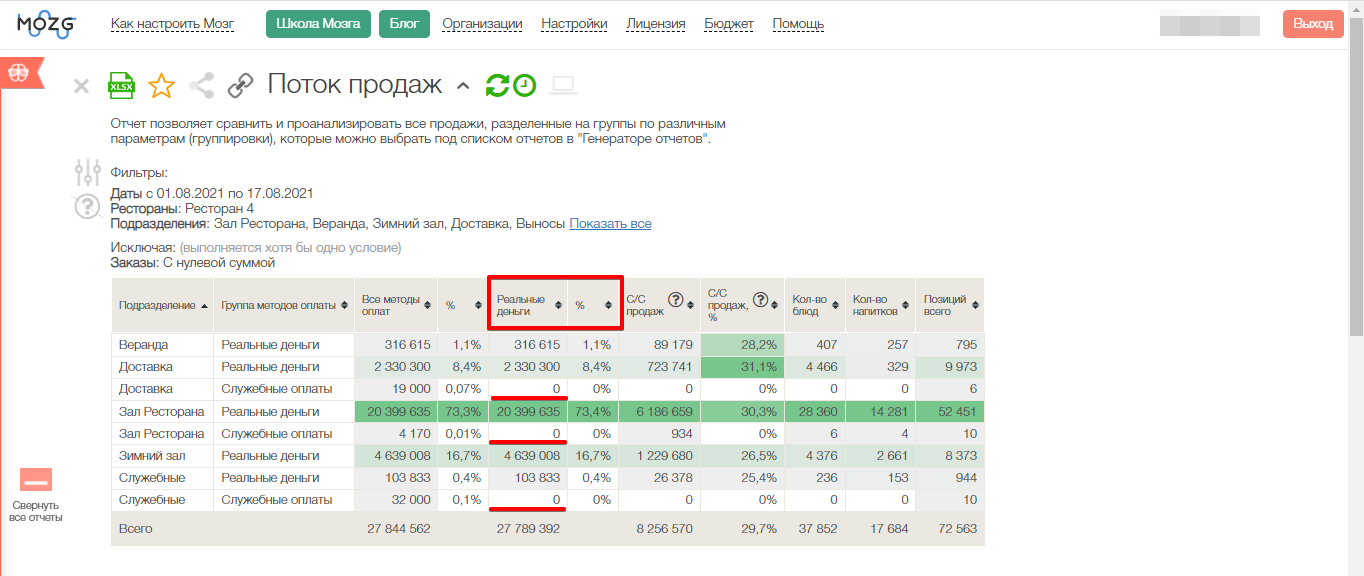
Task: Click the help question mark beside Filters
Action: tap(88, 207)
